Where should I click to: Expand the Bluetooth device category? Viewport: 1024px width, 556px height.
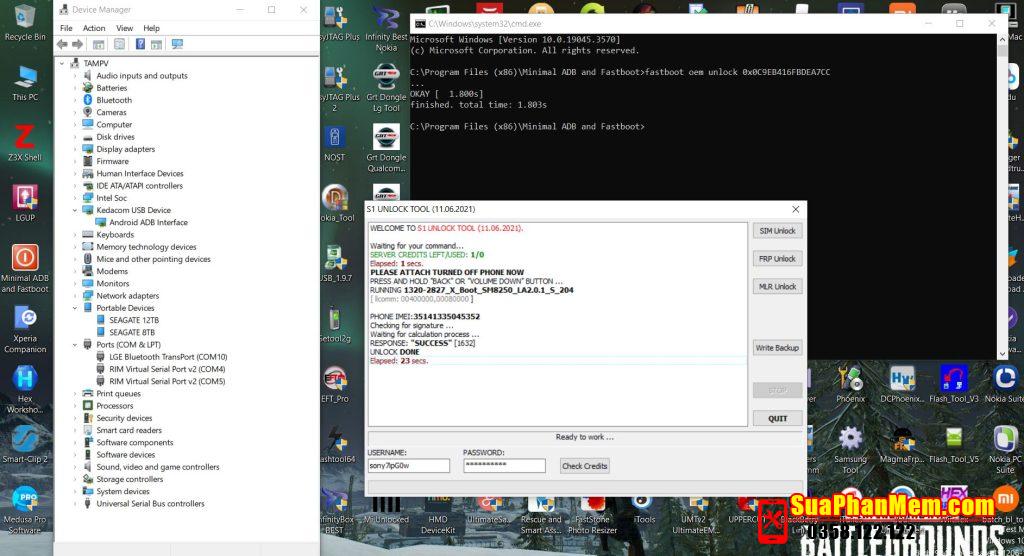coord(75,100)
